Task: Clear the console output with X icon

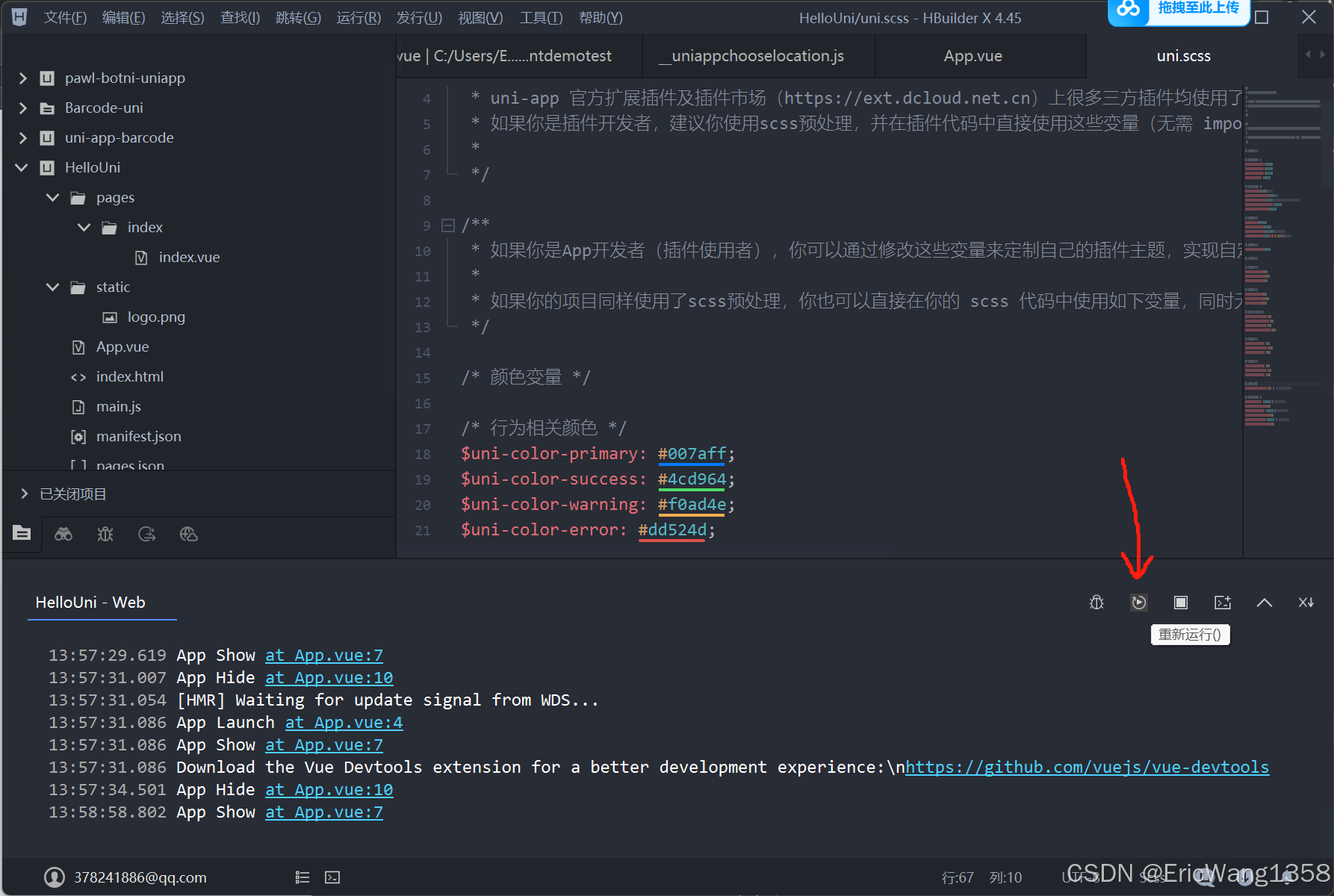Action: click(1306, 603)
